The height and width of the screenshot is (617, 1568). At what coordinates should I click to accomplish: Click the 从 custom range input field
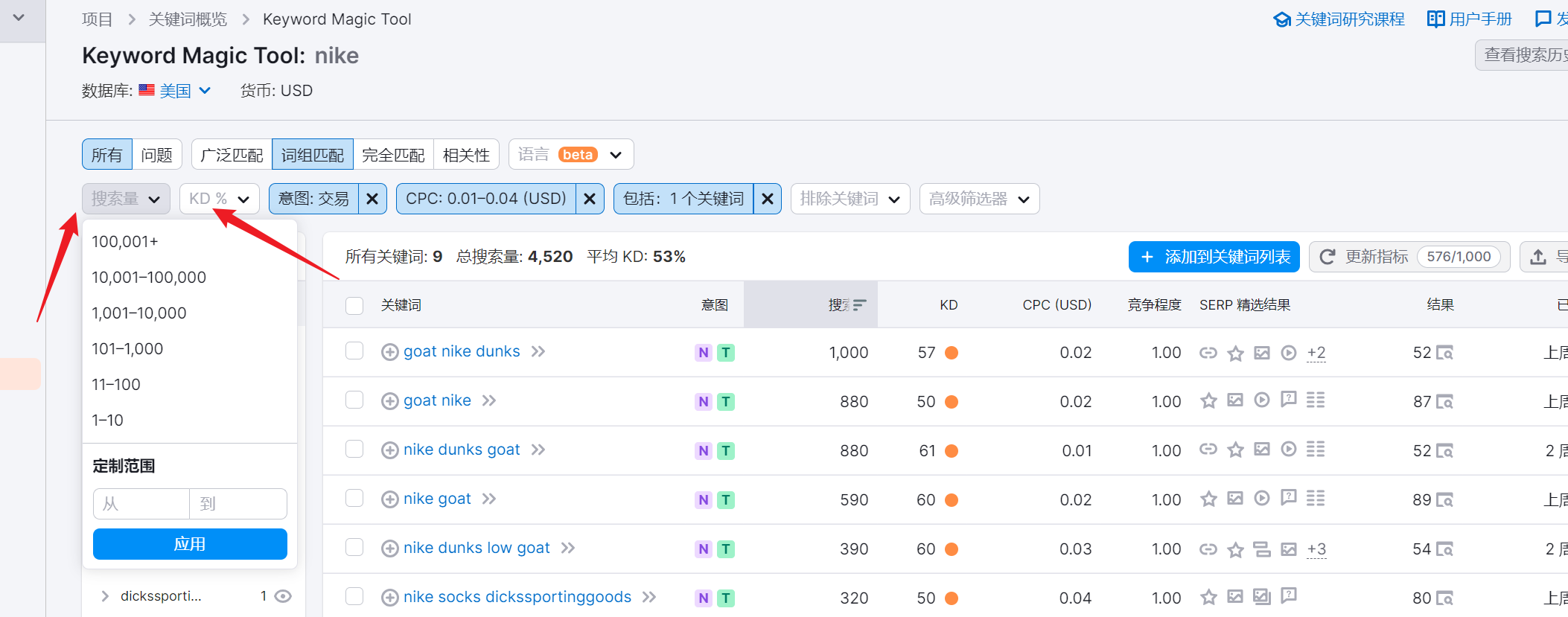click(x=141, y=504)
